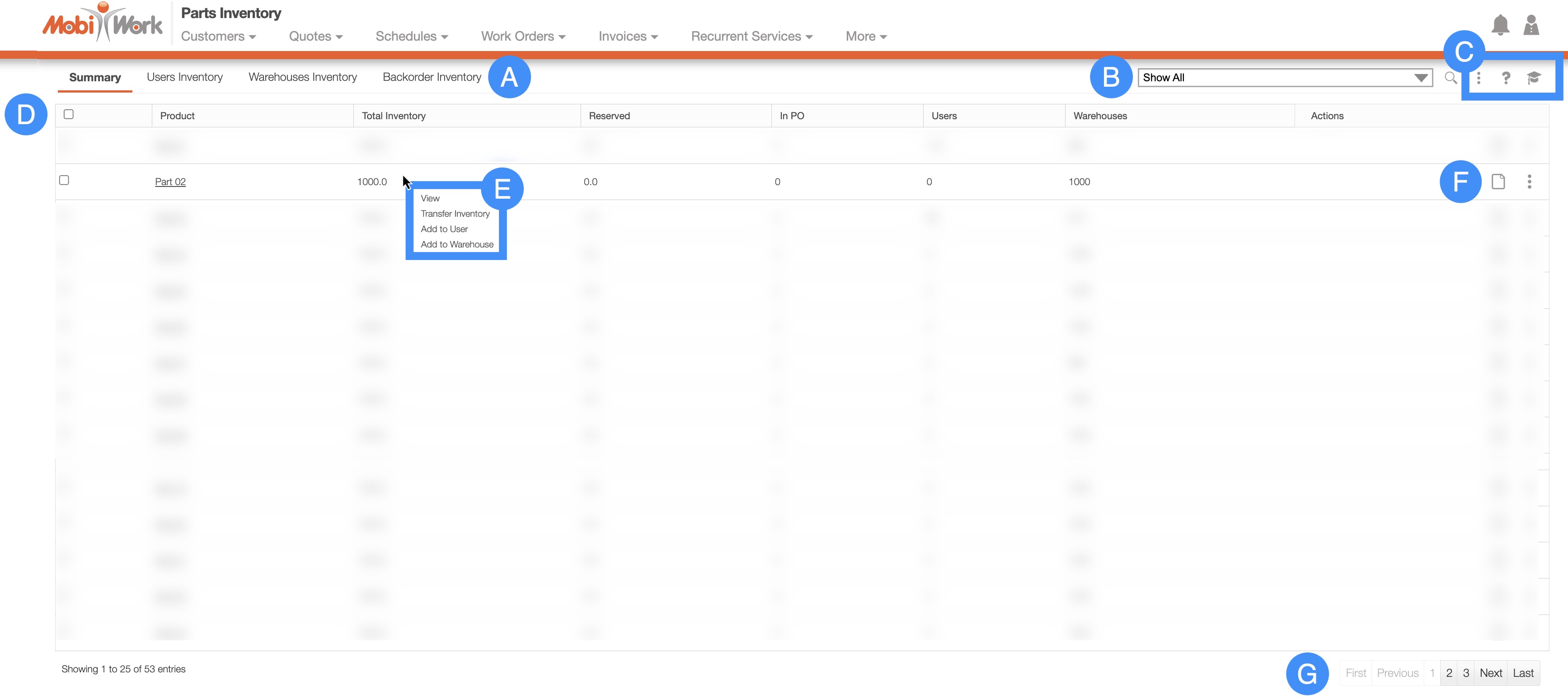This screenshot has width=1568, height=699.
Task: Switch to the Warehouses Inventory tab
Action: coord(302,77)
